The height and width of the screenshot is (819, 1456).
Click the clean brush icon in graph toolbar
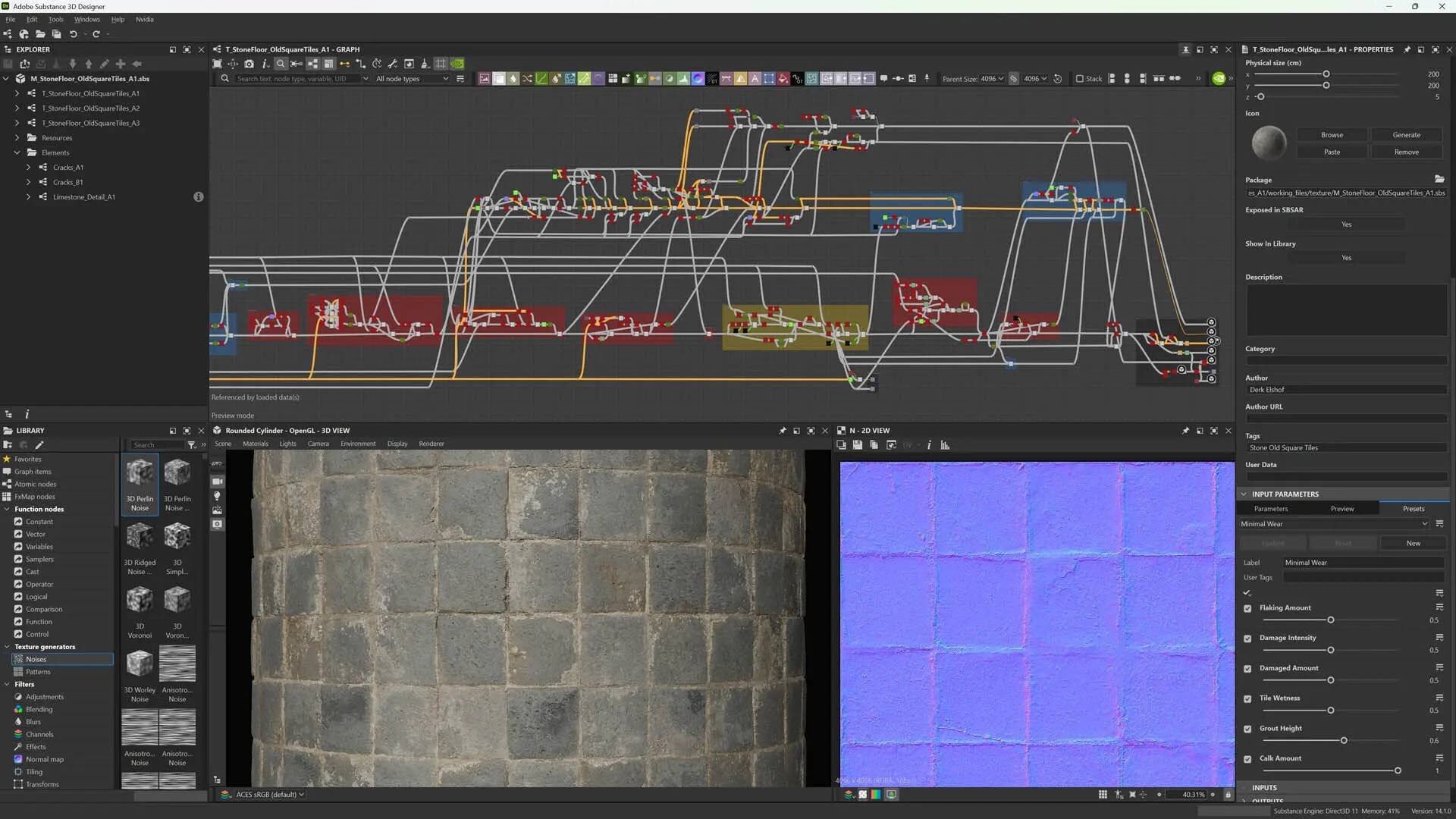425,64
